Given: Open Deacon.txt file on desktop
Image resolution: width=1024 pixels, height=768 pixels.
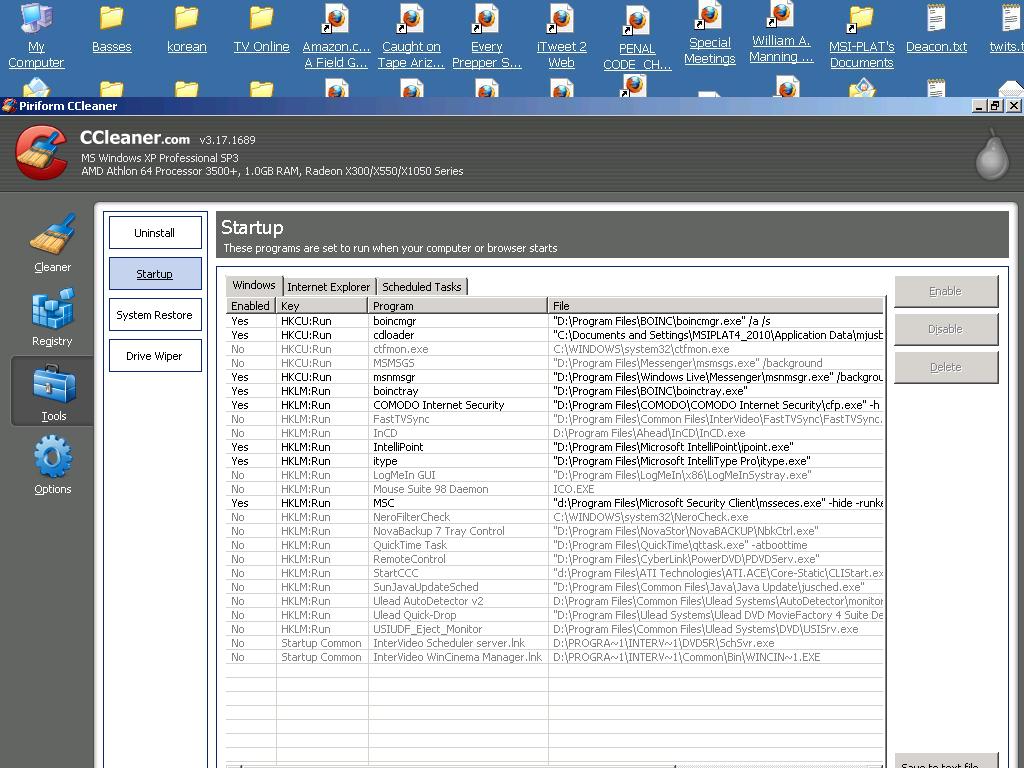Looking at the screenshot, I should tap(936, 28).
